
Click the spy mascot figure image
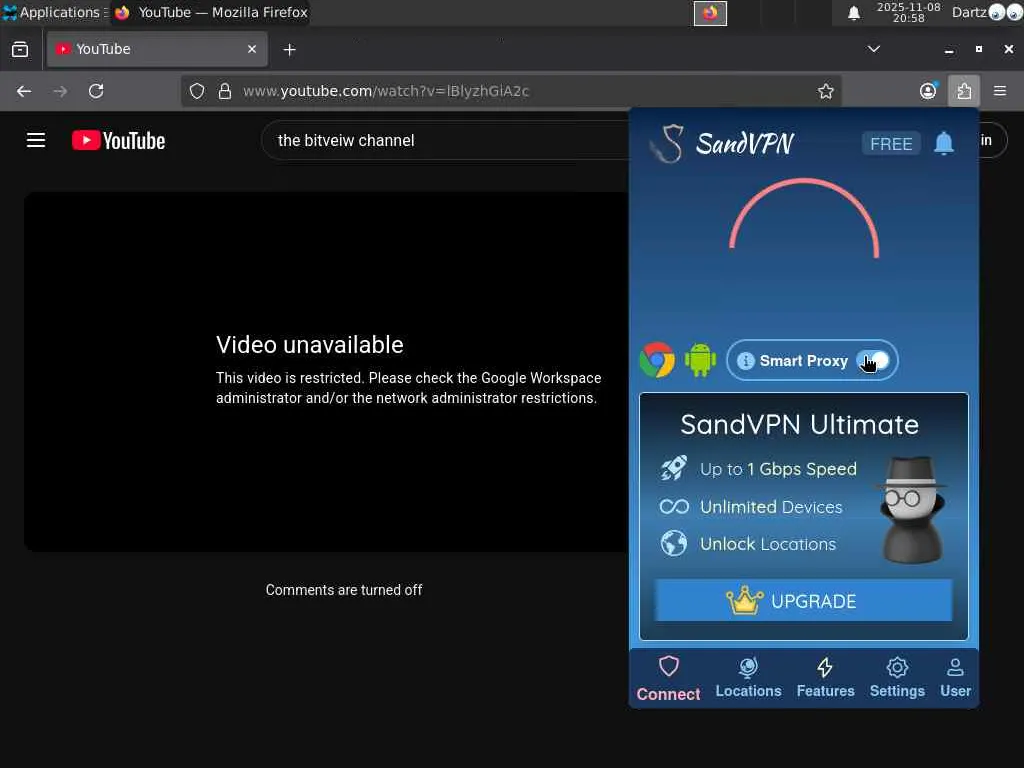tap(912, 509)
